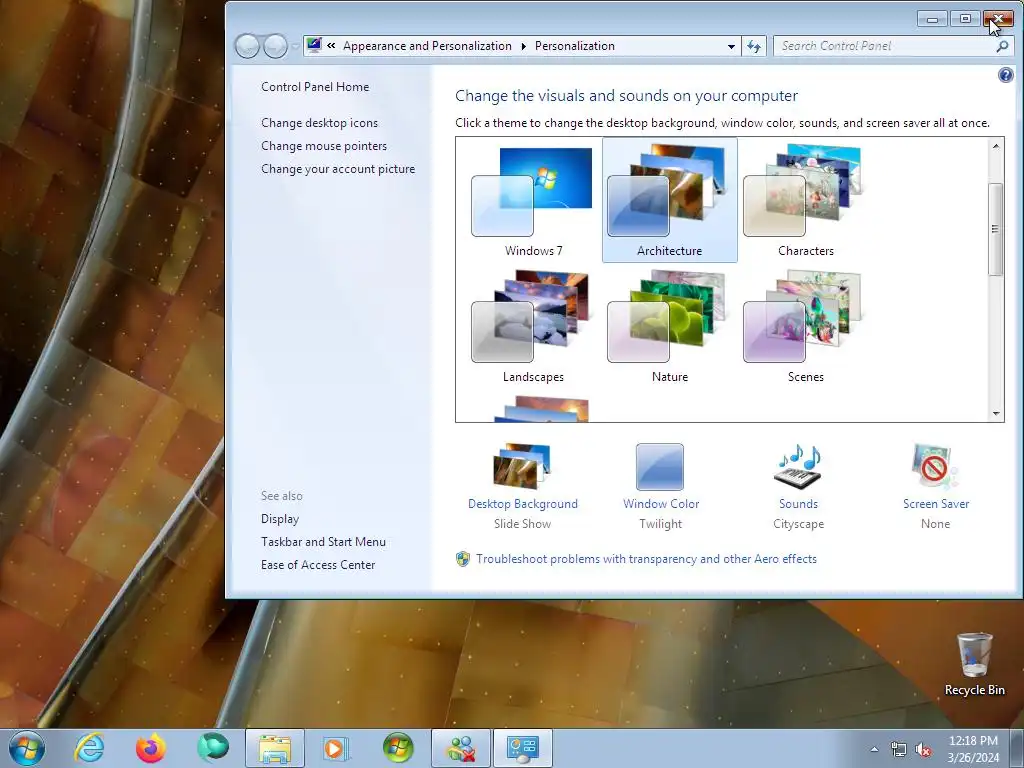Select the Architecture theme

click(669, 200)
